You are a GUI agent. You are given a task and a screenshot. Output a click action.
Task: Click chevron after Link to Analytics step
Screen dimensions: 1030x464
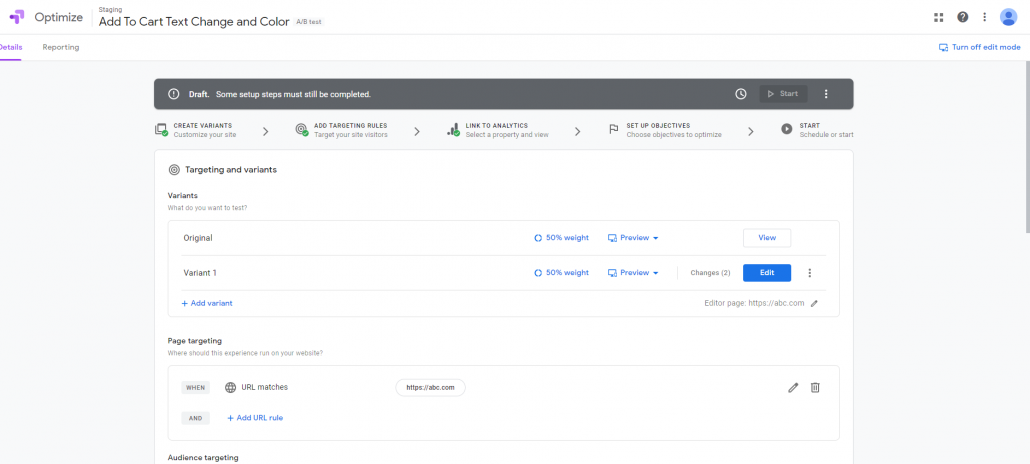[577, 131]
